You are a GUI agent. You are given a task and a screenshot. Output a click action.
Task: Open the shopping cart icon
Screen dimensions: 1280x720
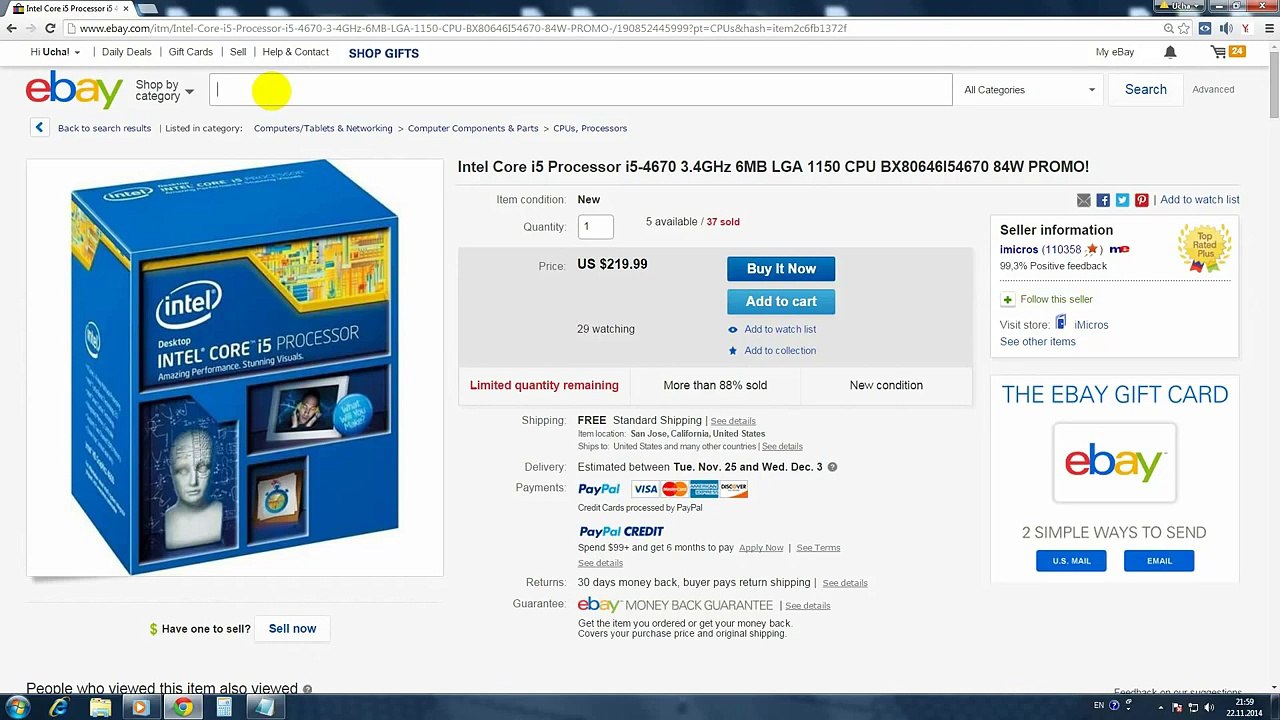[x=1218, y=52]
